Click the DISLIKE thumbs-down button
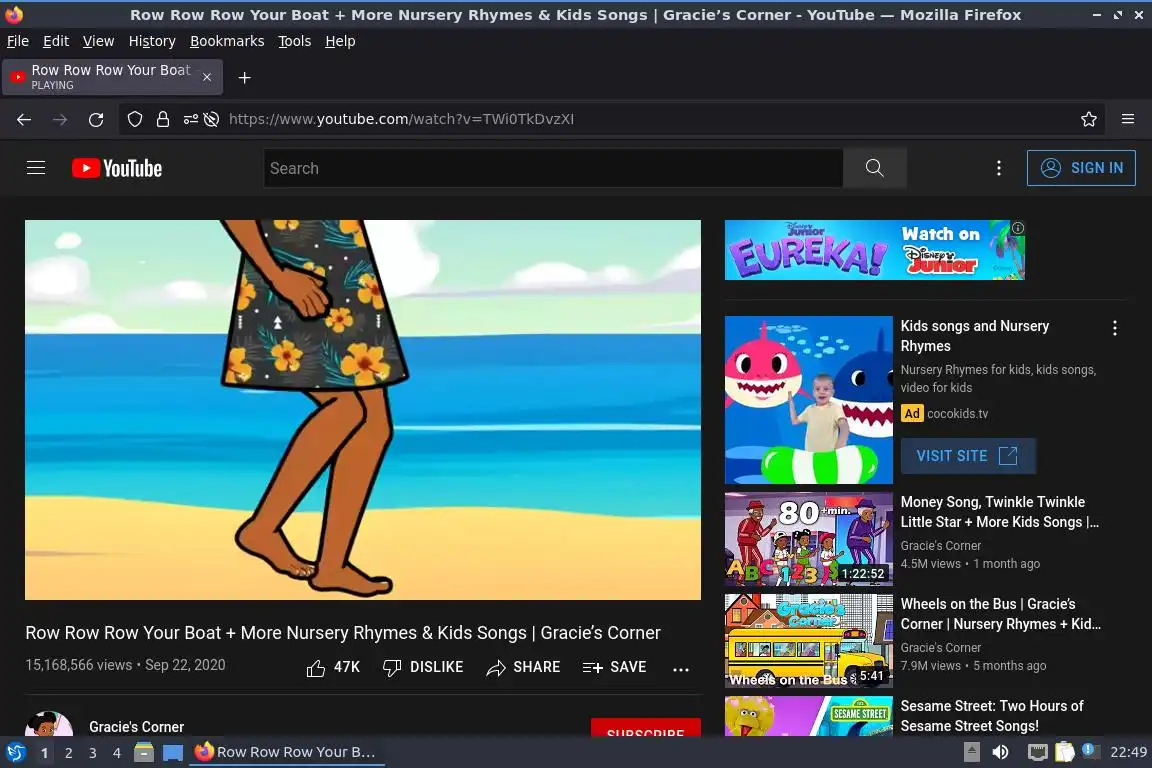The height and width of the screenshot is (768, 1152). [423, 667]
